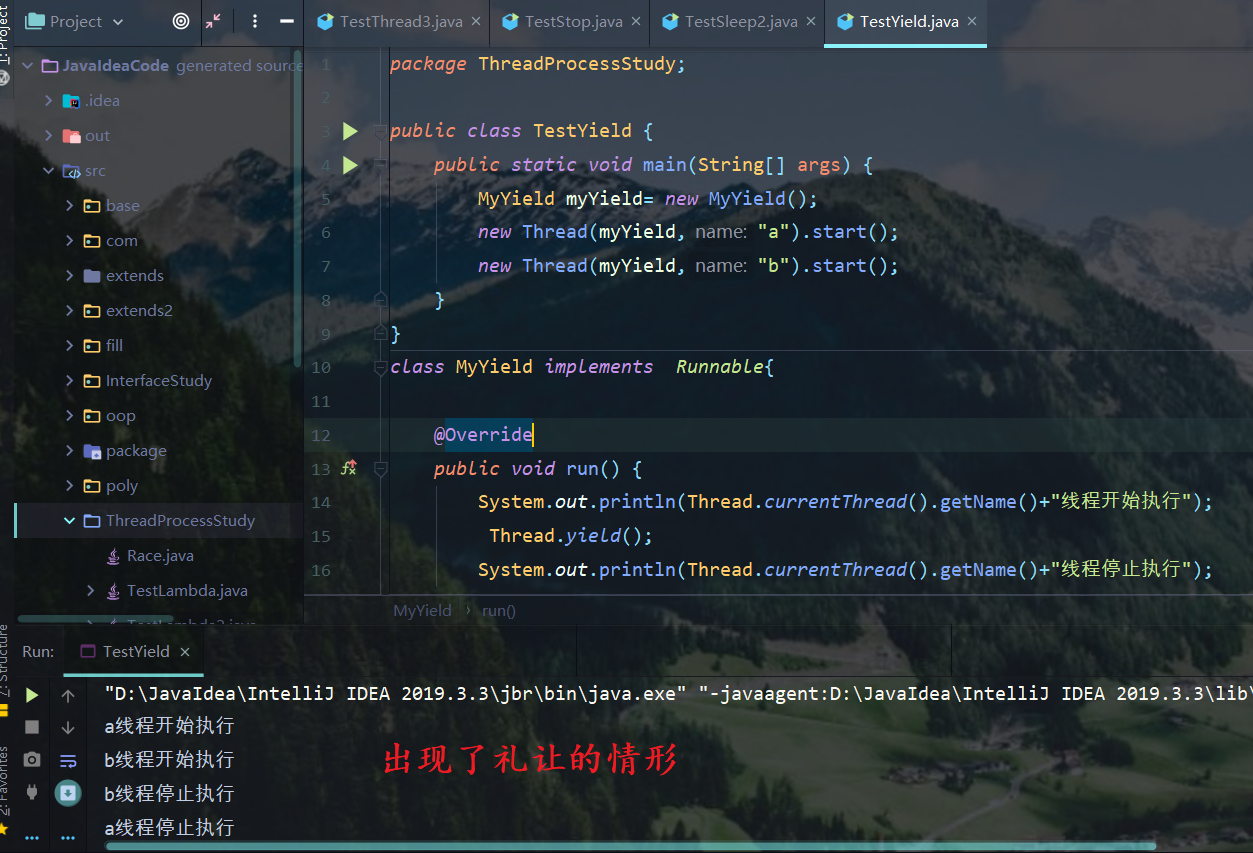The width and height of the screenshot is (1253, 853).
Task: Jump up the stack trace arrow
Action: point(68,695)
